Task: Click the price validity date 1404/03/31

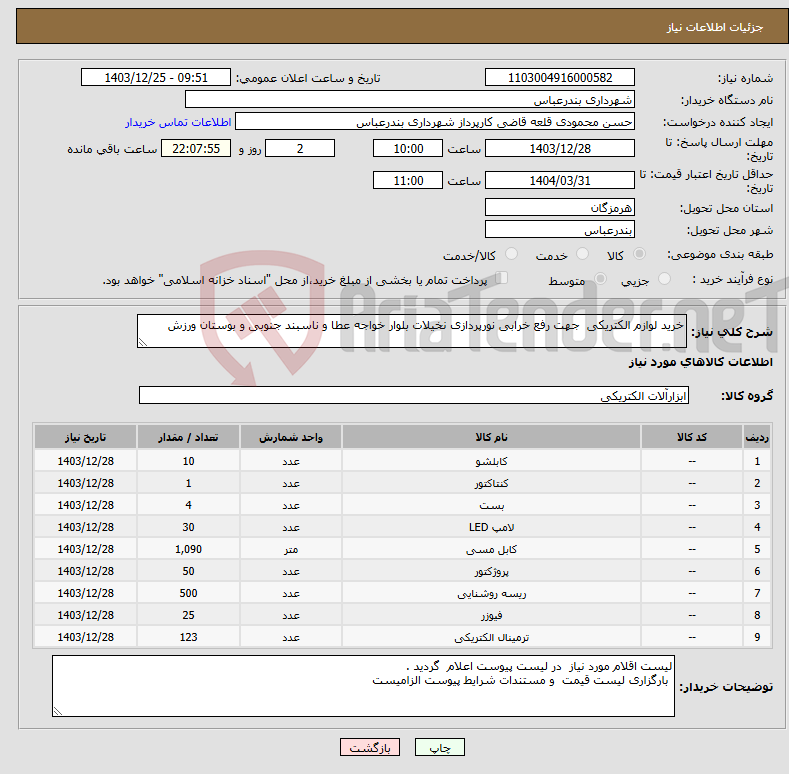Action: pyautogui.click(x=560, y=180)
